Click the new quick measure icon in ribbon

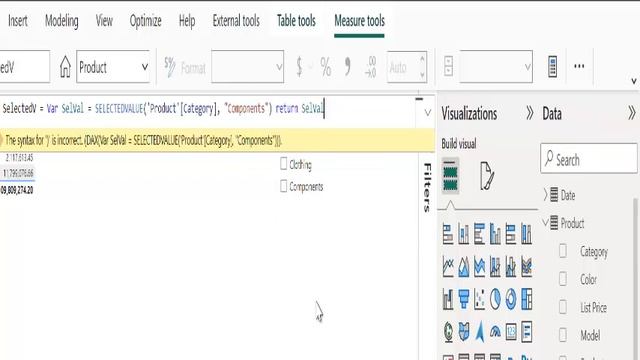coord(552,67)
